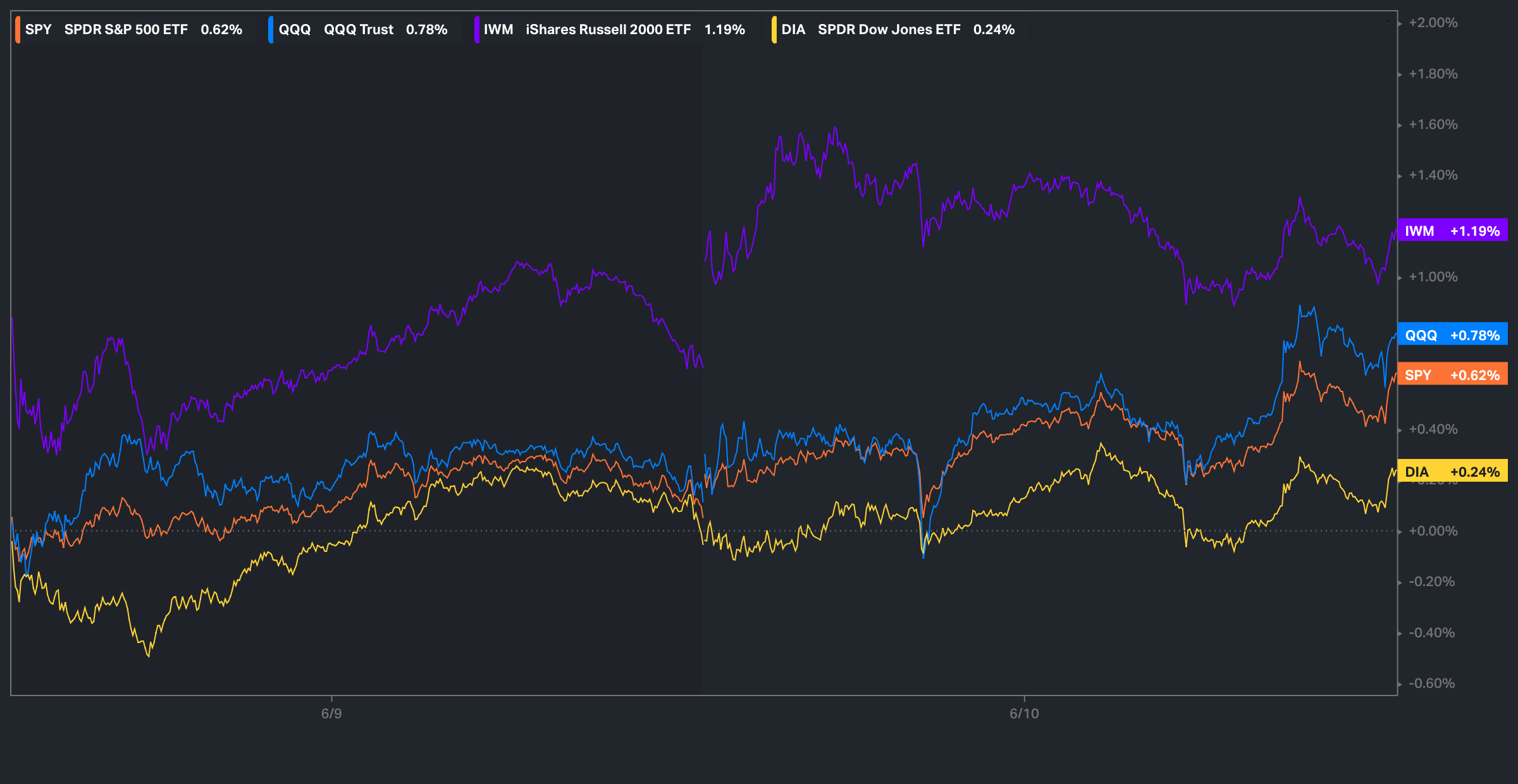
Task: Select the IWM +1.19% price tag
Action: tap(1453, 231)
